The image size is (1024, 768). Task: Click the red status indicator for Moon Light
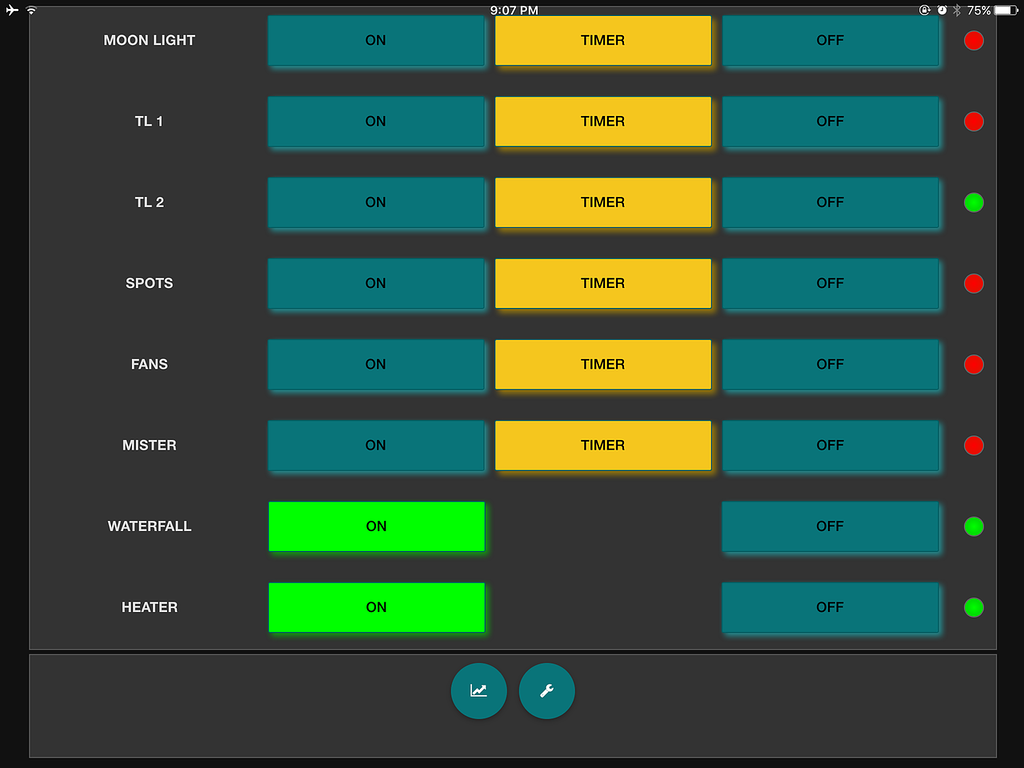pos(973,41)
